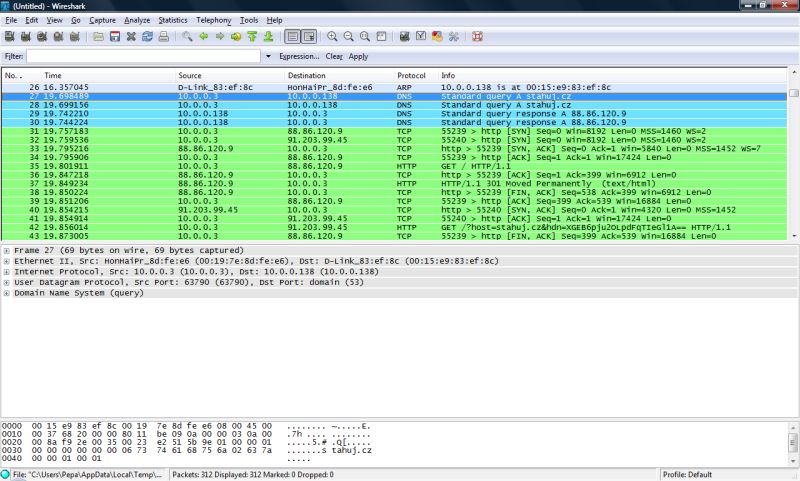800x481 pixels.
Task: Open the View menu
Action: coord(55,20)
